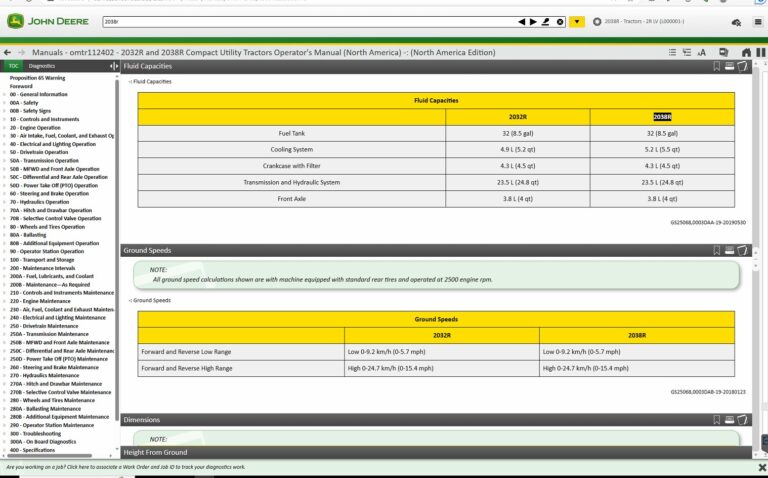Viewport: 768px width, 478px height.
Task: Go to previous search result arrow
Action: point(522,22)
